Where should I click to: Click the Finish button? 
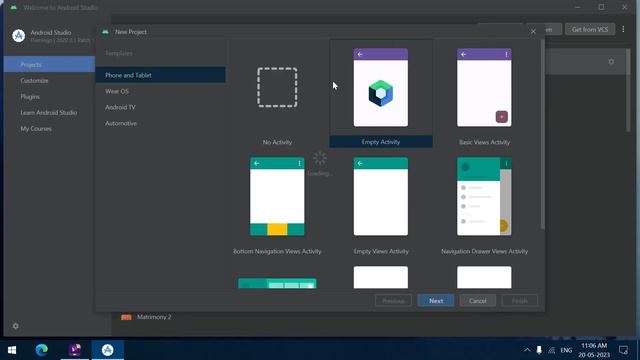point(520,301)
